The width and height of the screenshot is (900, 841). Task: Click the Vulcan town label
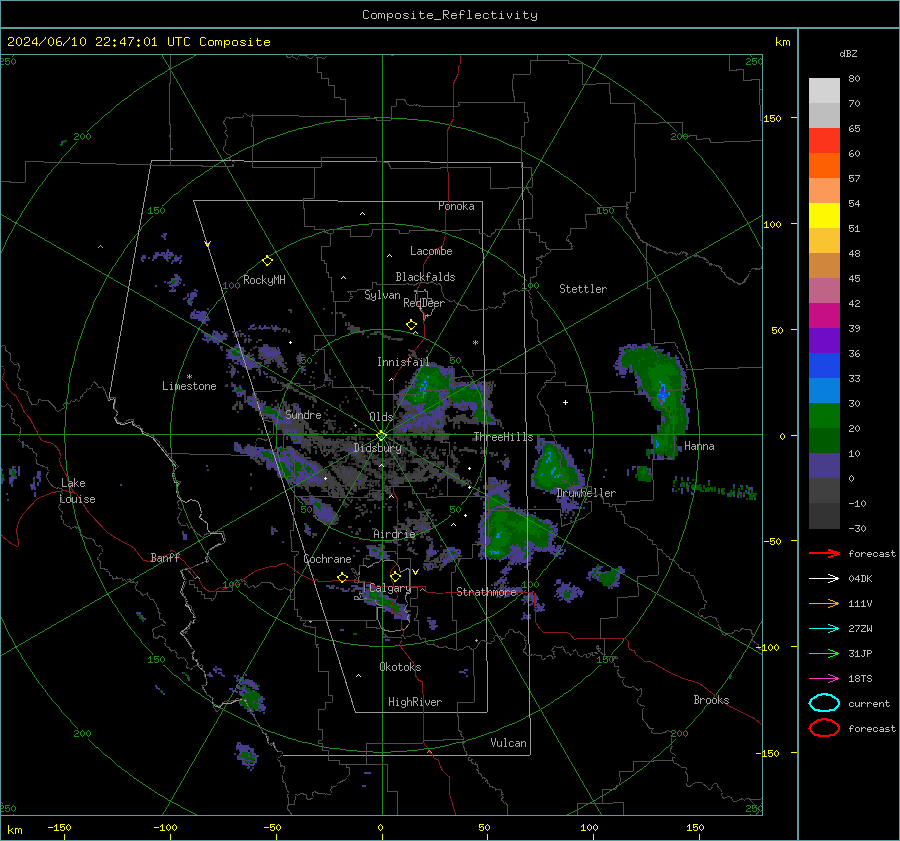point(508,743)
